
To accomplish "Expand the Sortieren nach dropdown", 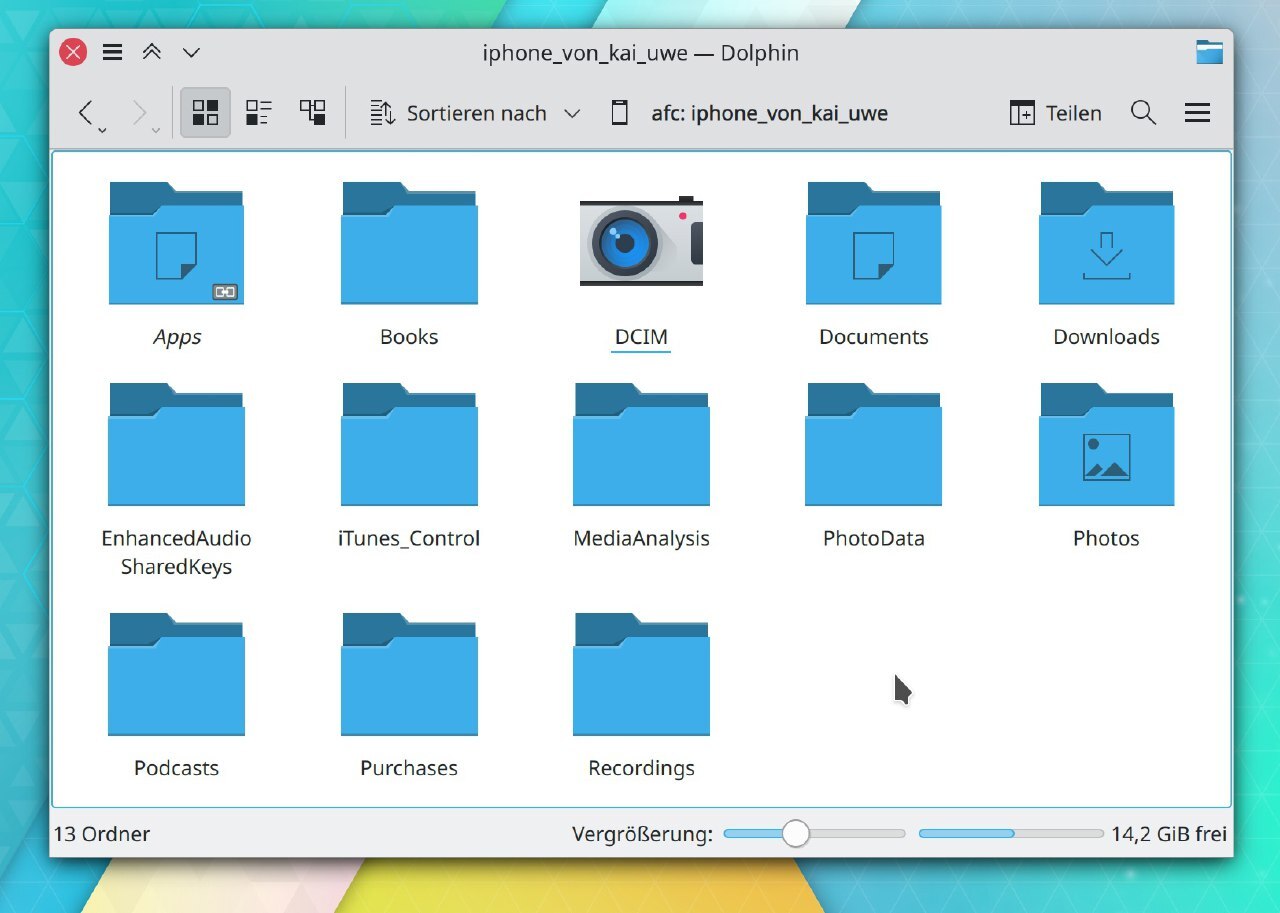I will click(x=474, y=113).
